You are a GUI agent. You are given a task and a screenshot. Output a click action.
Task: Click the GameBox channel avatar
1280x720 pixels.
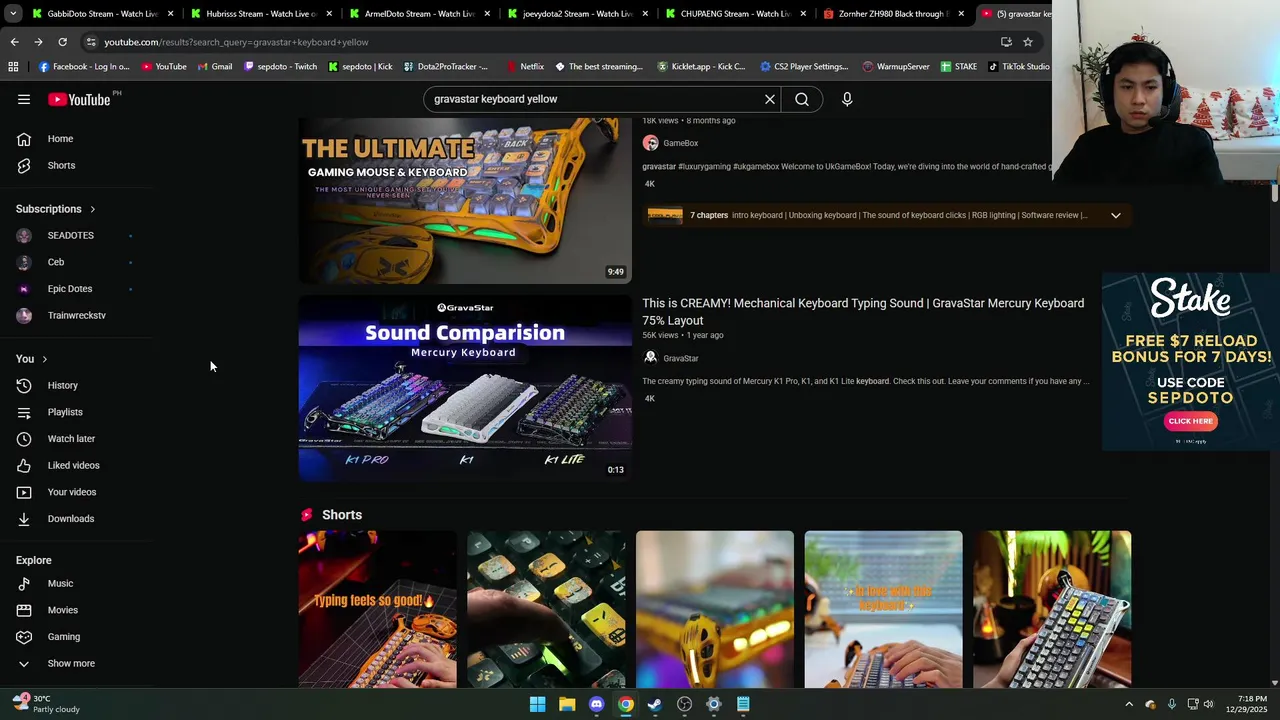click(x=650, y=143)
